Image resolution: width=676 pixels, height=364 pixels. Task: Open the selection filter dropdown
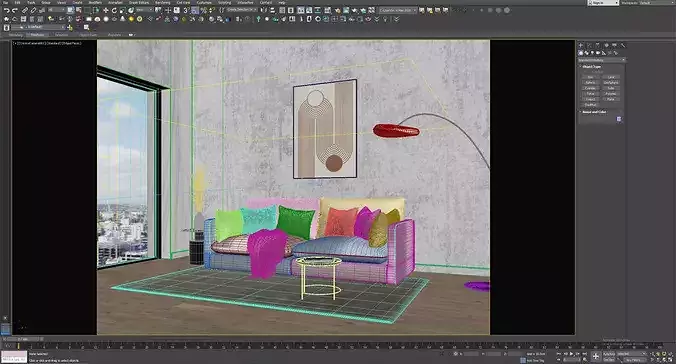tap(56, 10)
